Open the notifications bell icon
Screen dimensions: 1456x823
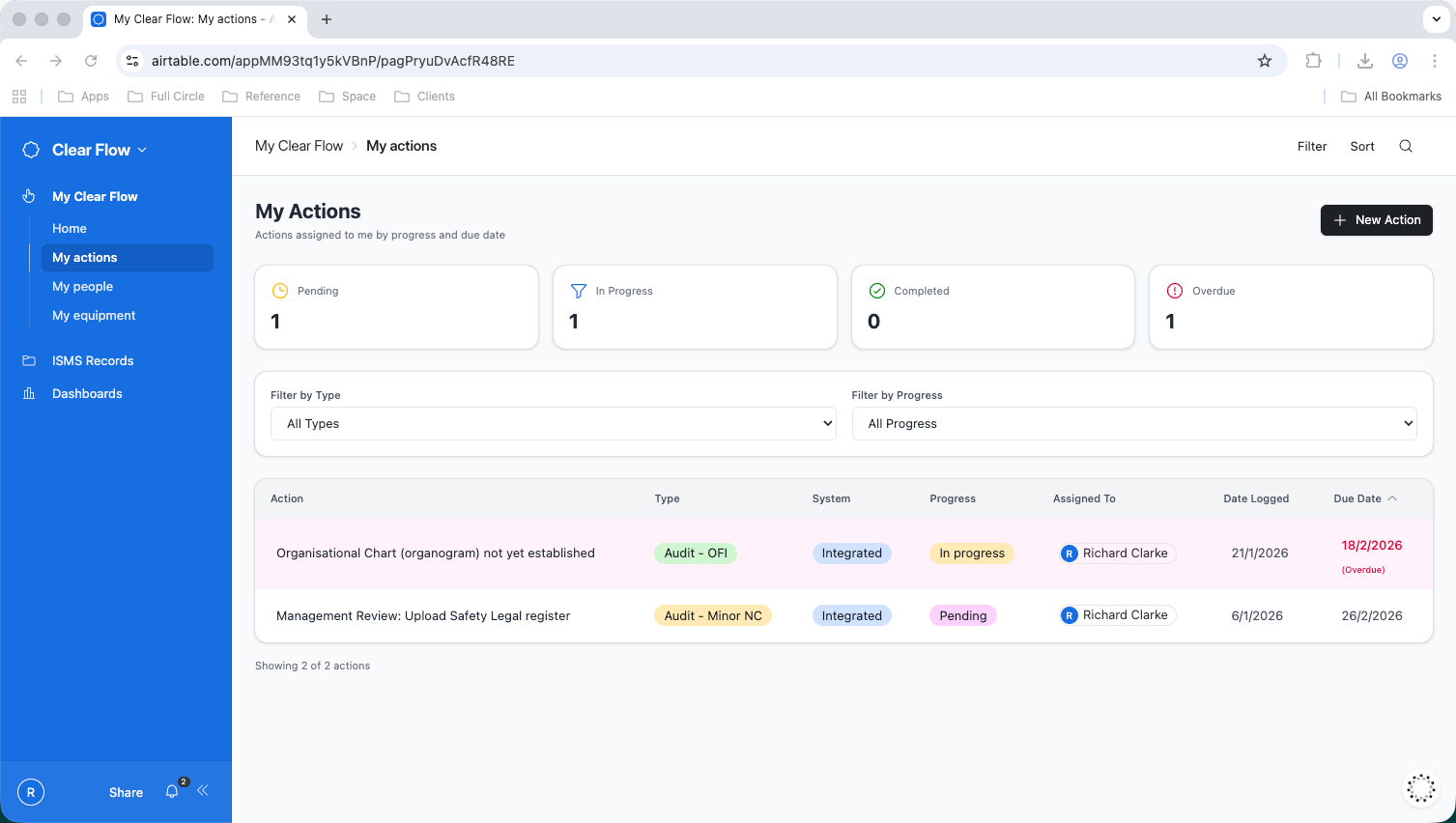click(x=172, y=792)
